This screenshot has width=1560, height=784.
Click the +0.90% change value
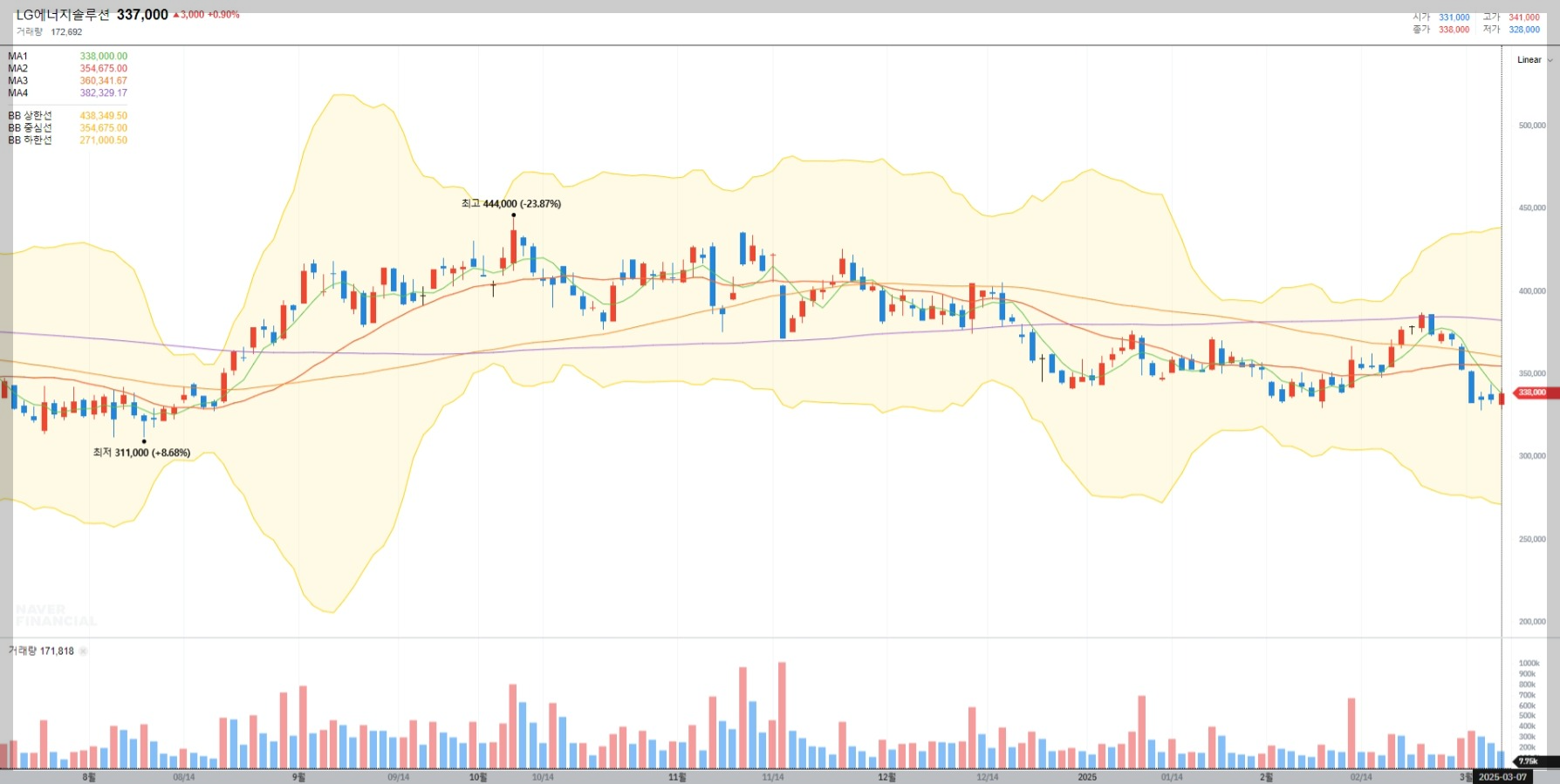(x=223, y=15)
